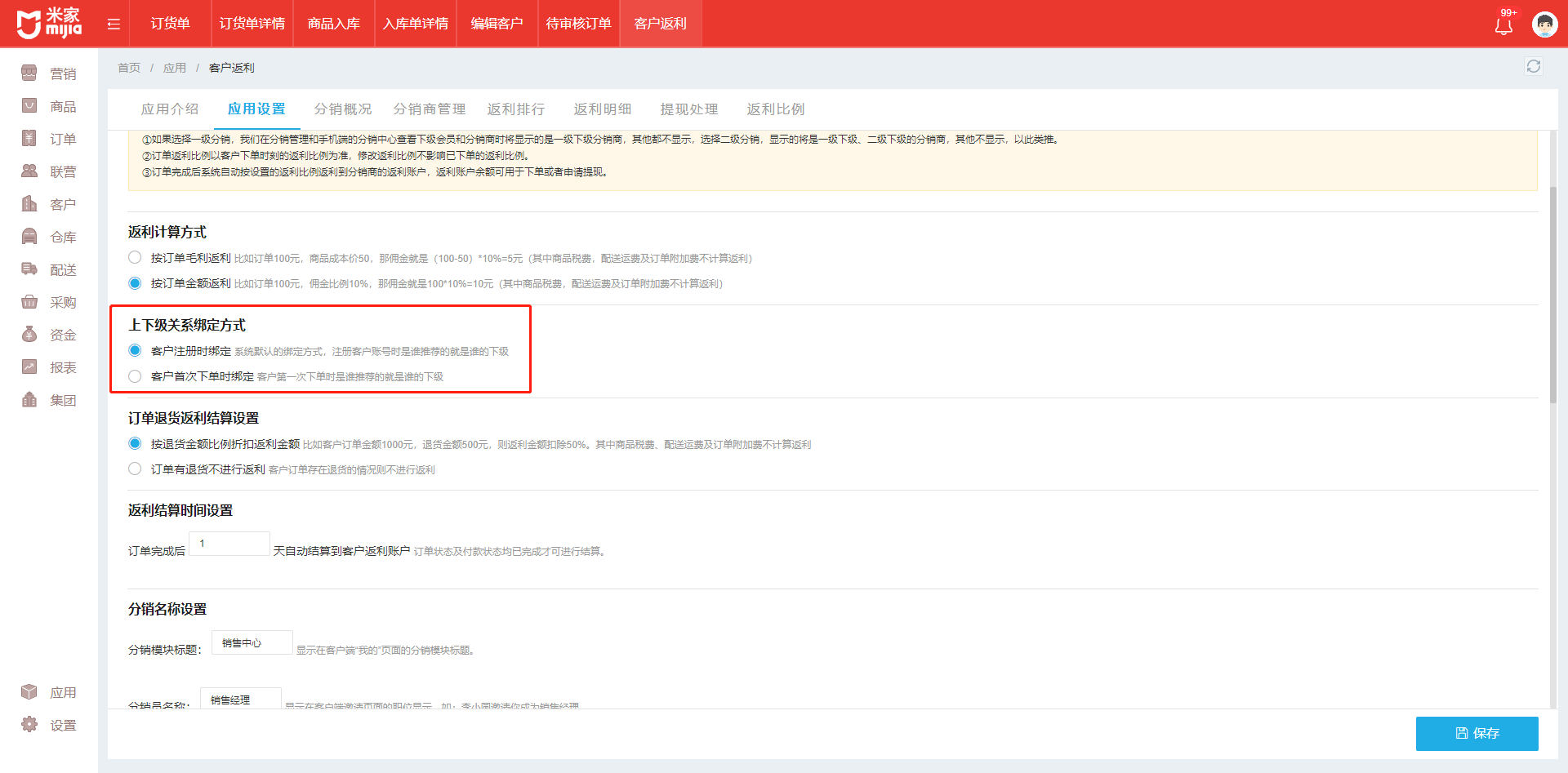Click the vertical scrollbar on right

[1552, 294]
